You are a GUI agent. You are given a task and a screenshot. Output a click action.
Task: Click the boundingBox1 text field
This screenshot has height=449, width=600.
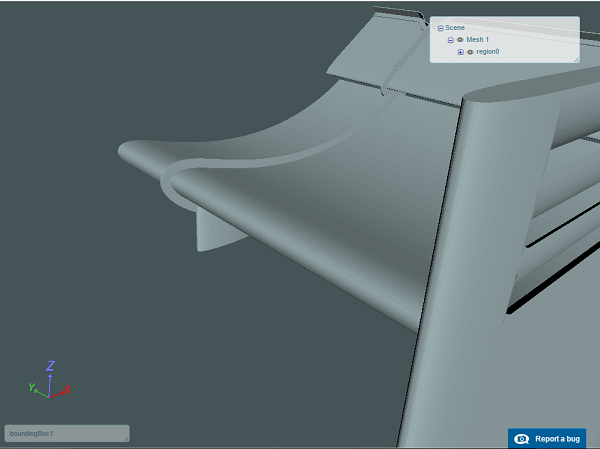coord(67,433)
